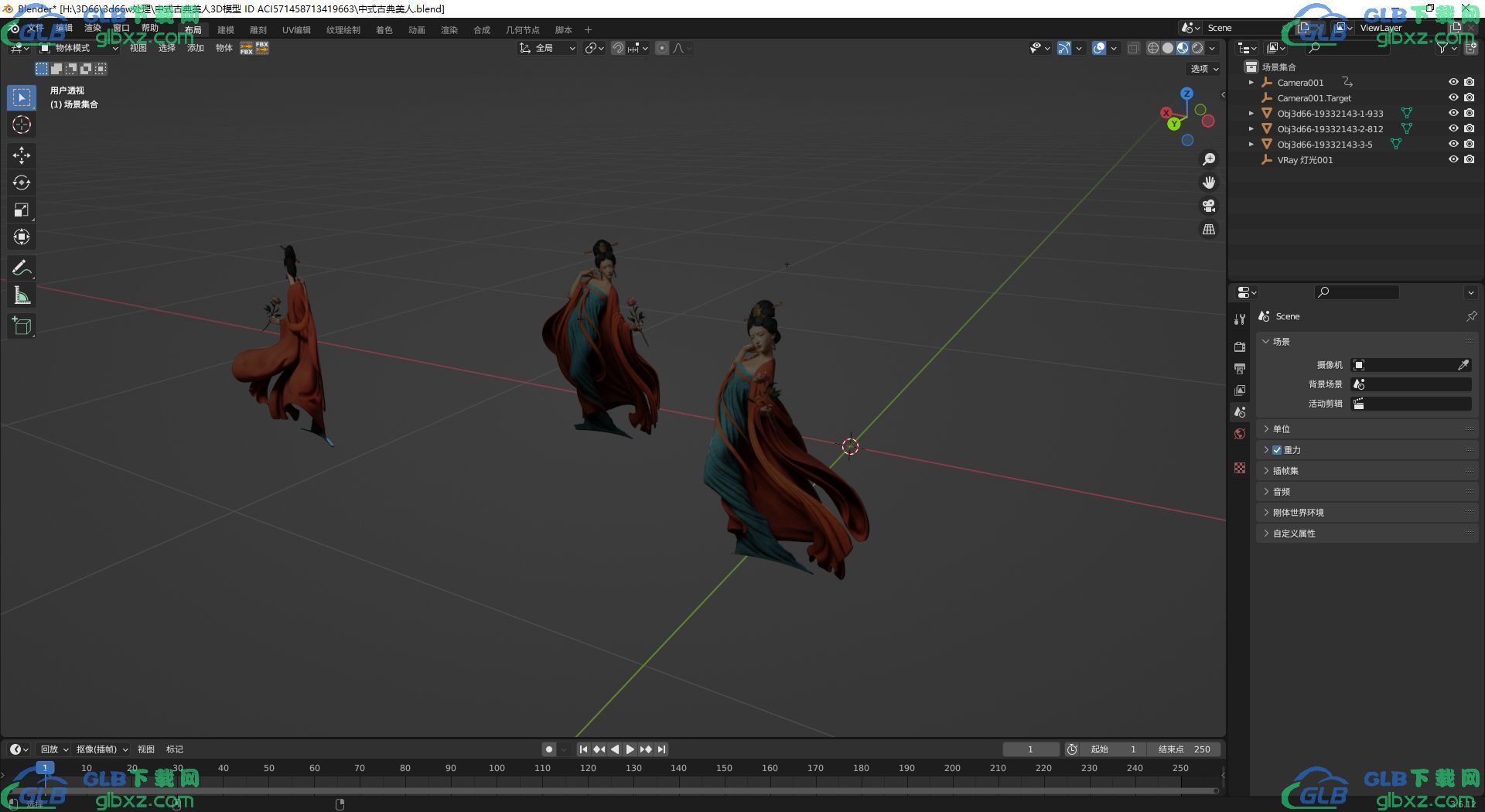This screenshot has height=812, width=1485.
Task: Open the 物体模式 mode dropdown
Action: coord(79,48)
